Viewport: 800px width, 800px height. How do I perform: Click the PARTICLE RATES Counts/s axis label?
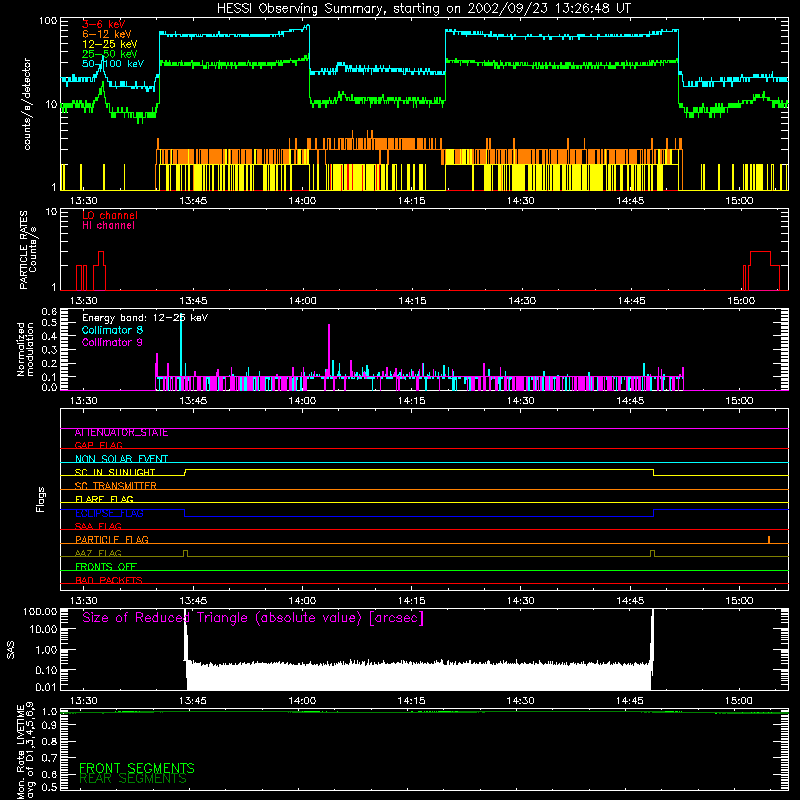coord(28,250)
